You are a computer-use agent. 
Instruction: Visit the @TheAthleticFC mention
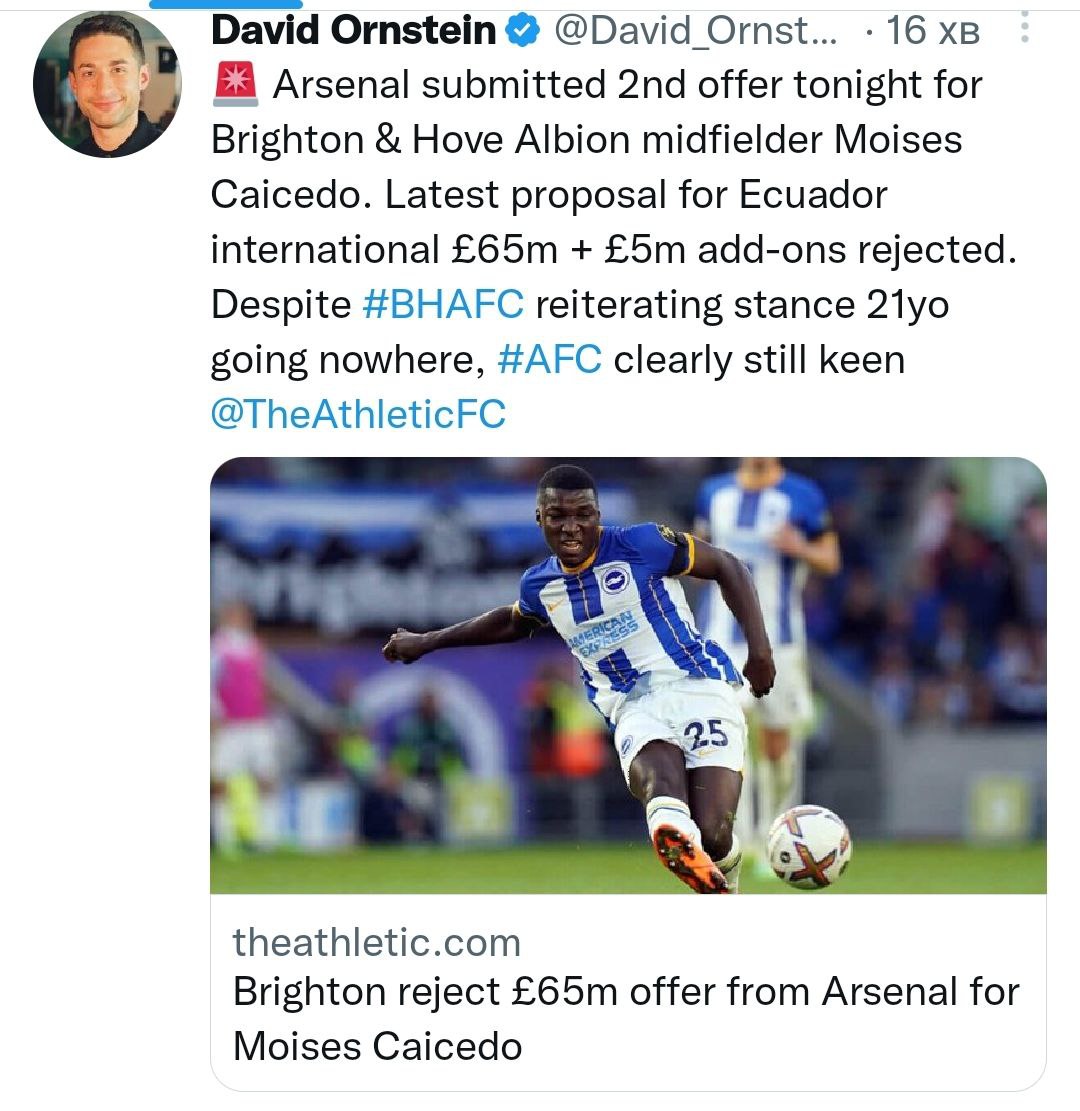pyautogui.click(x=358, y=414)
